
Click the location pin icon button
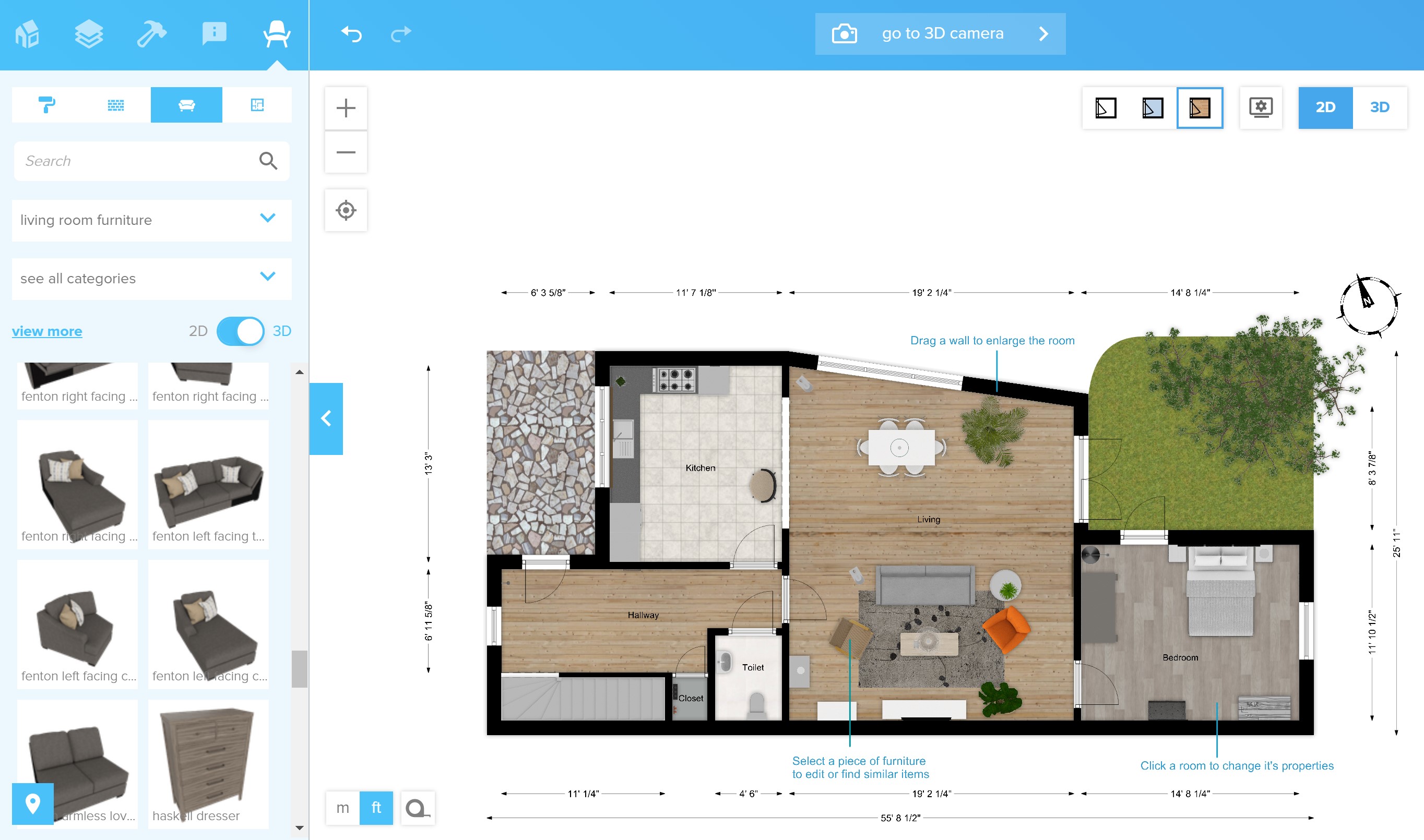click(33, 804)
